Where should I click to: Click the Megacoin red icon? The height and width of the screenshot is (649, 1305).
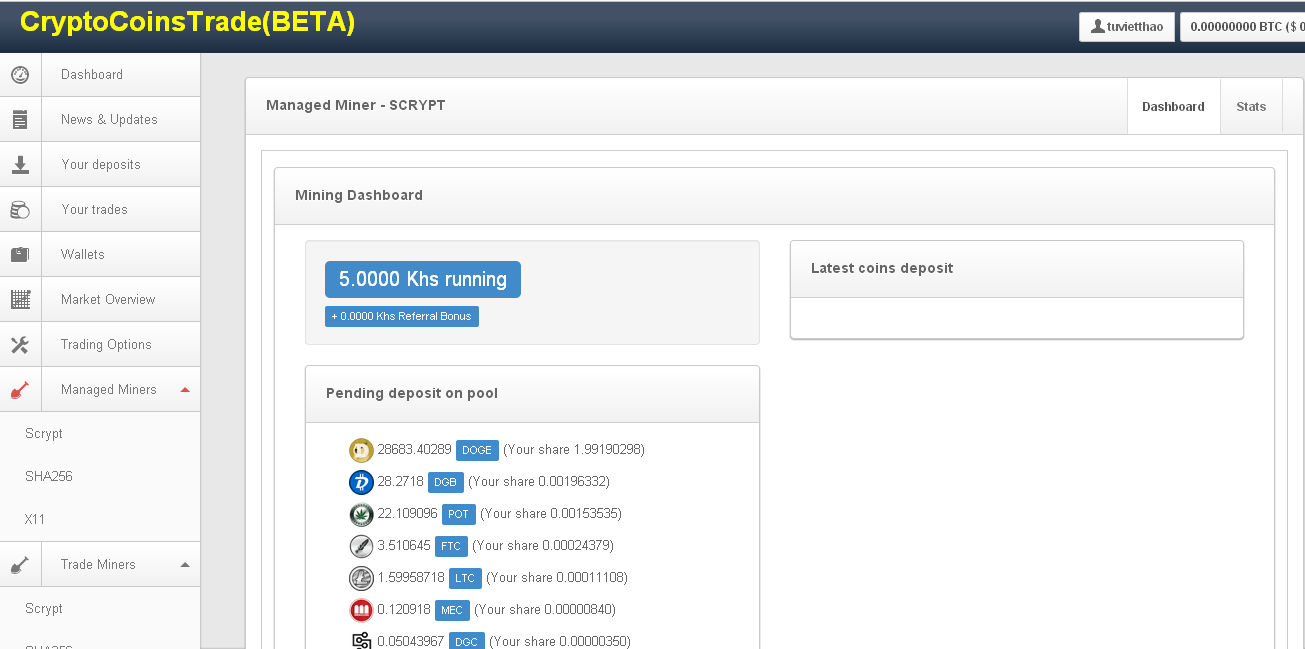pyautogui.click(x=361, y=610)
